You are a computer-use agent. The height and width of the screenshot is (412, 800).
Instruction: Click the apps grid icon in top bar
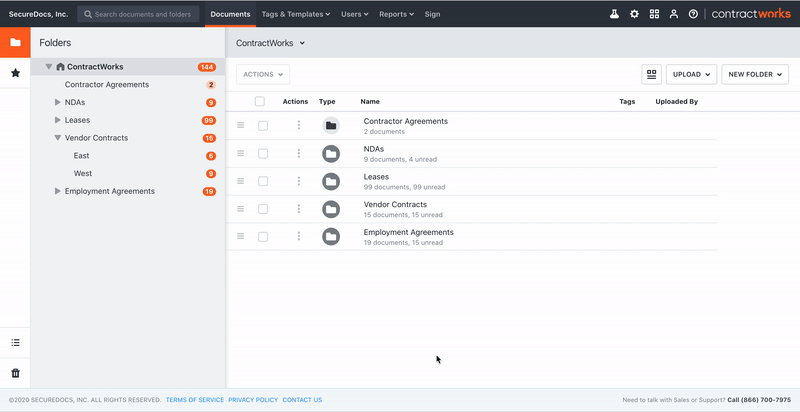pyautogui.click(x=654, y=14)
